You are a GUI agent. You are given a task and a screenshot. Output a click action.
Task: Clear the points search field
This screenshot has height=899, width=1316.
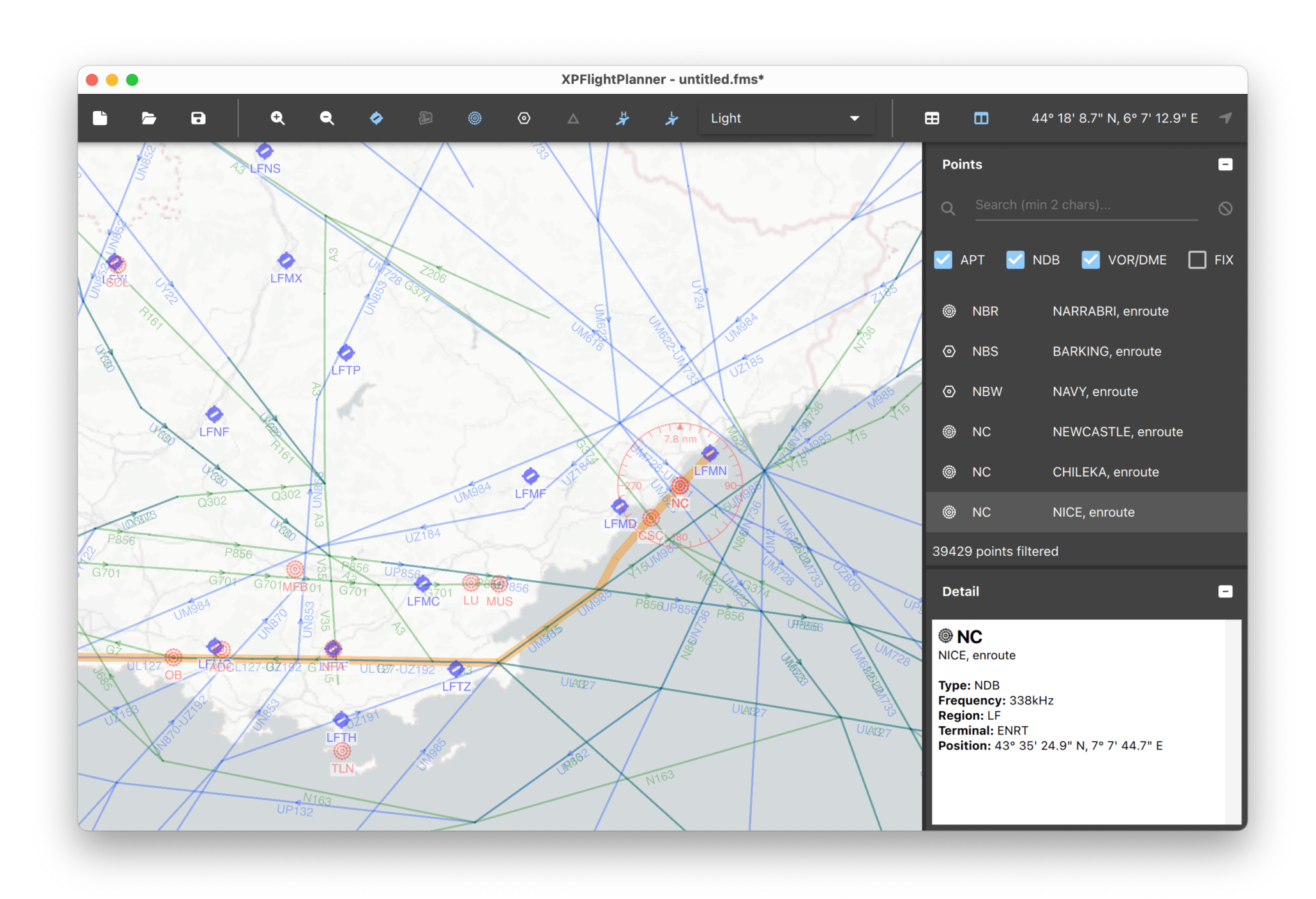(x=1225, y=208)
